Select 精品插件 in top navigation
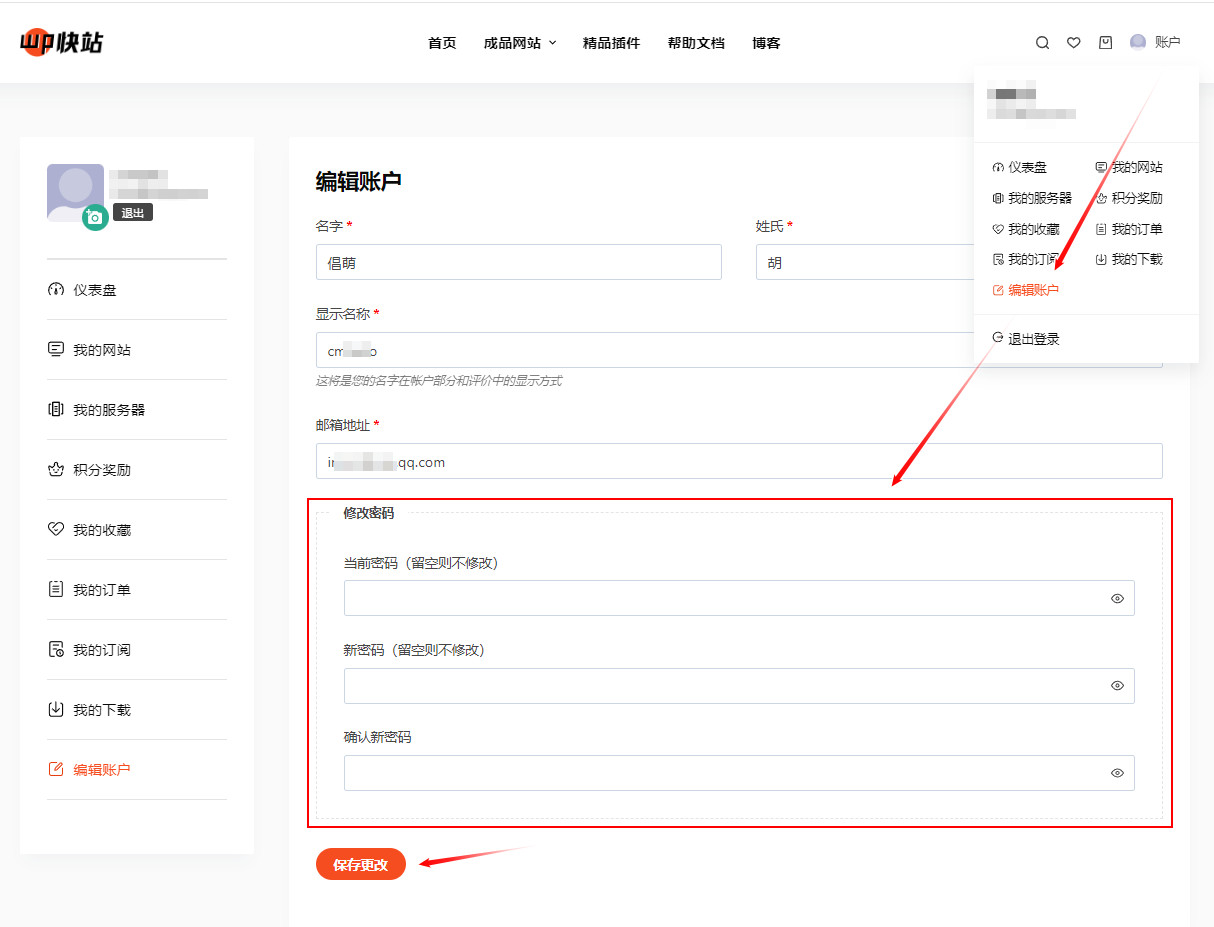This screenshot has height=927, width=1214. (611, 43)
